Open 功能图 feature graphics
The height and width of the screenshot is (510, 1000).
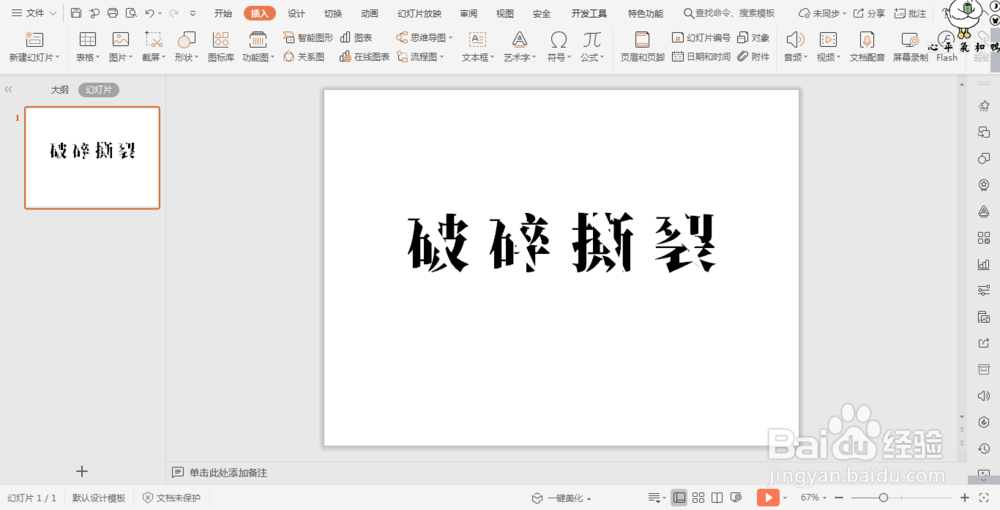258,47
